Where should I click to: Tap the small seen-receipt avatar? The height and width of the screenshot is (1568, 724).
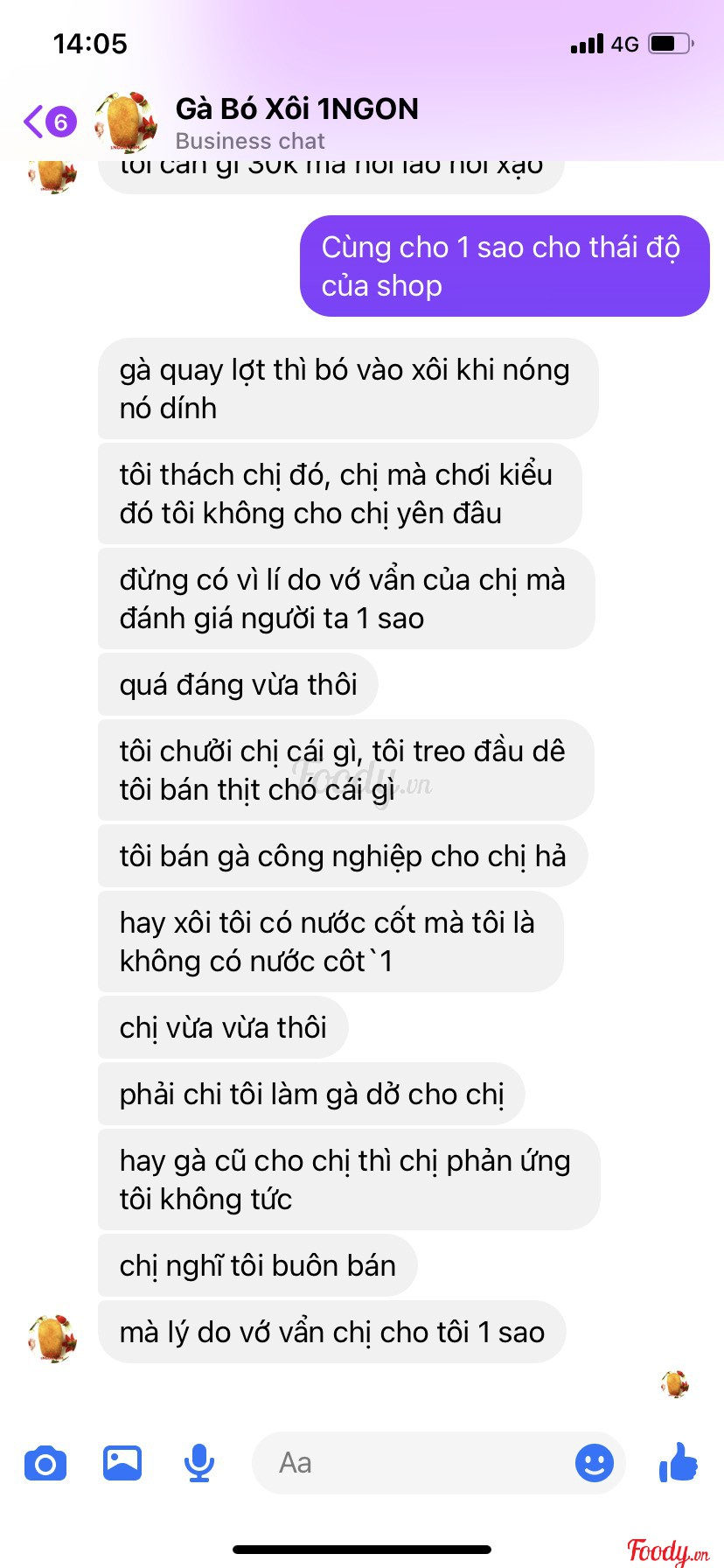(675, 1383)
